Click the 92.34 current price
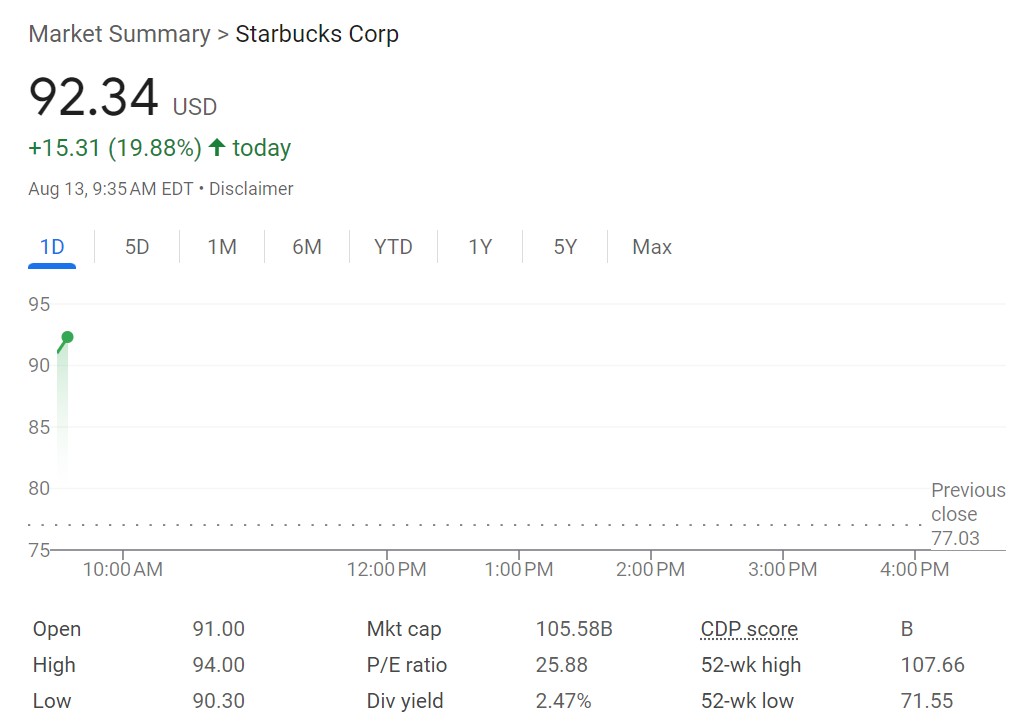This screenshot has width=1028, height=723. point(94,98)
